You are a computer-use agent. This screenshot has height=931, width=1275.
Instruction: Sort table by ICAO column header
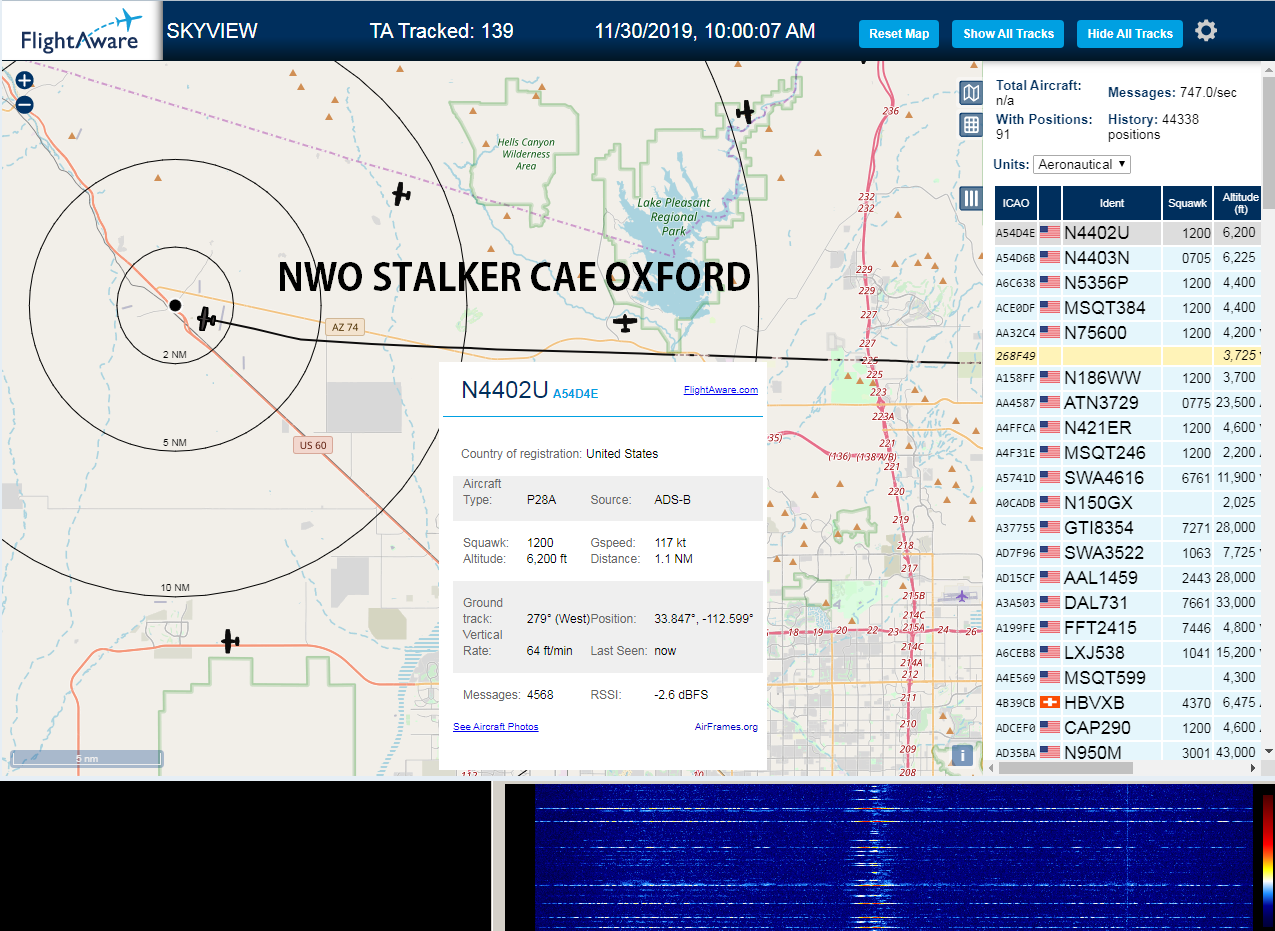click(x=1016, y=203)
